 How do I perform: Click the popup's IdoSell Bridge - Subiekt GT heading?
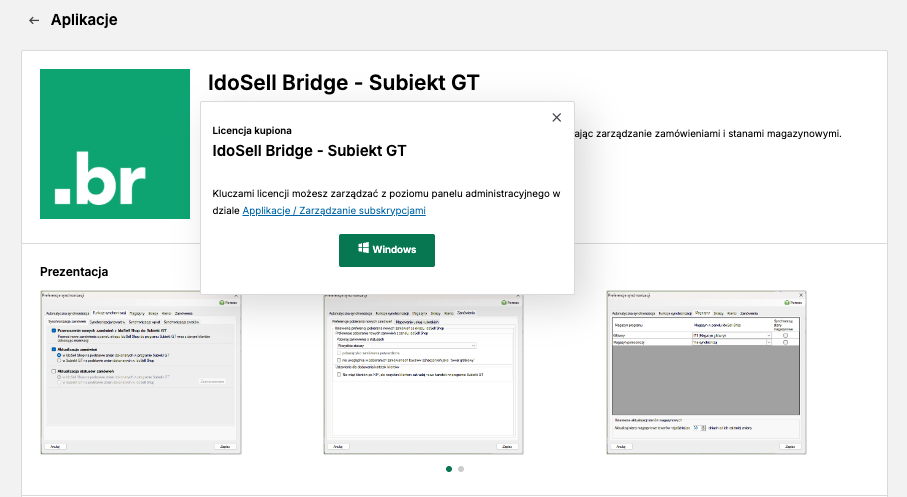point(309,151)
